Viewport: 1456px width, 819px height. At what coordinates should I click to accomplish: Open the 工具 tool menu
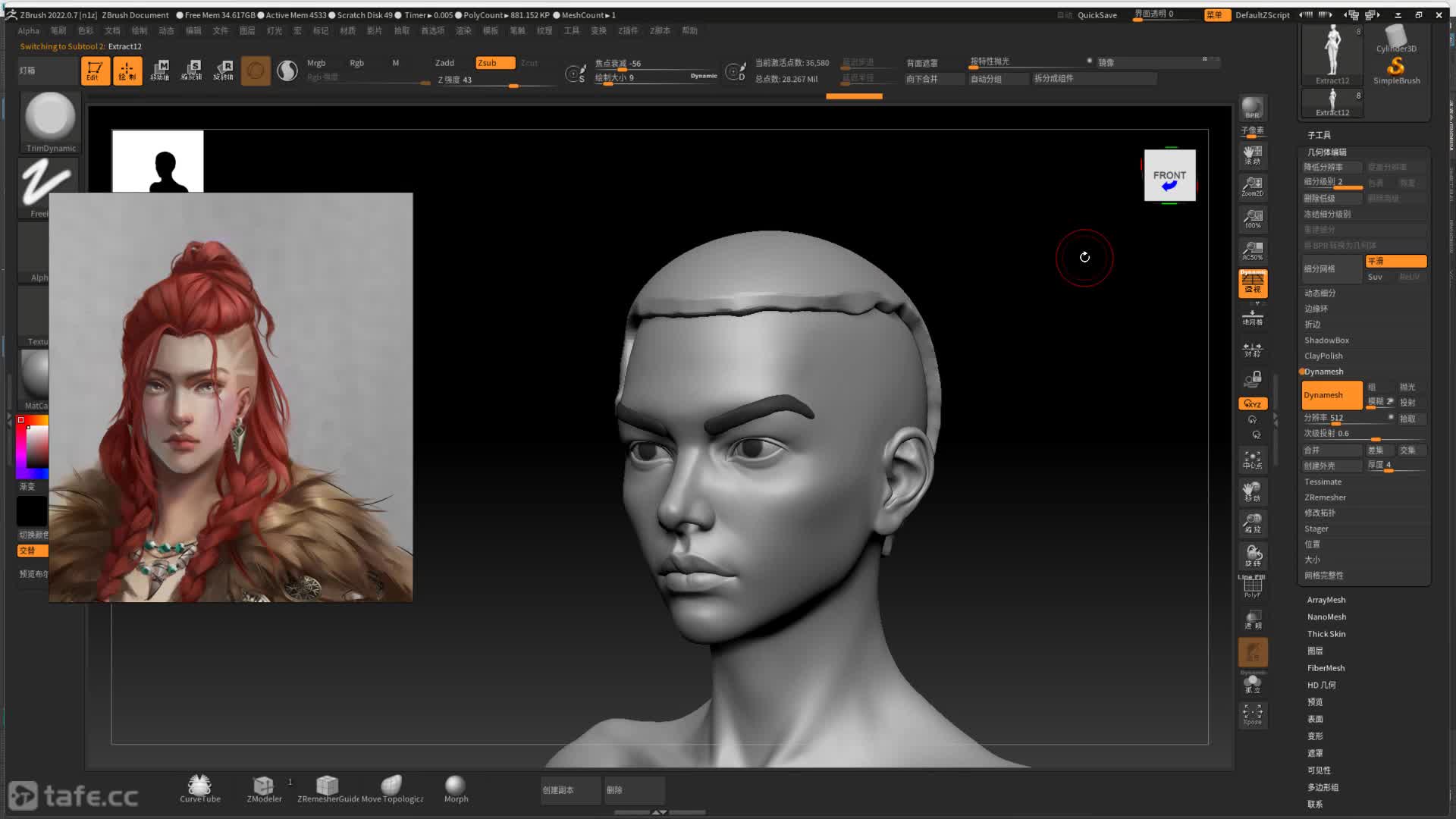coord(572,31)
